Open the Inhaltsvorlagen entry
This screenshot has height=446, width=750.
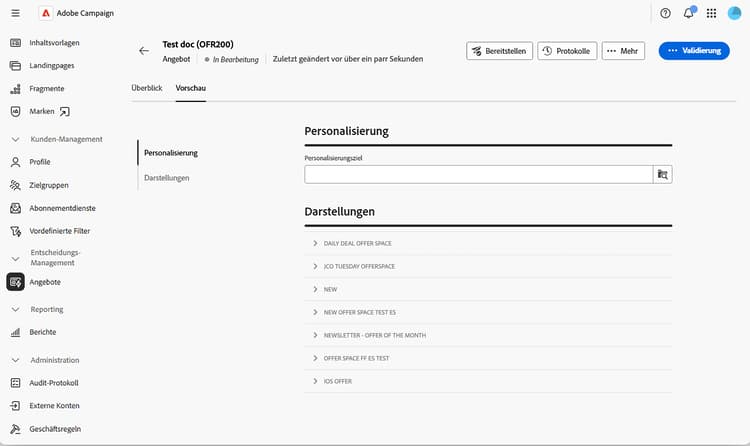(54, 43)
